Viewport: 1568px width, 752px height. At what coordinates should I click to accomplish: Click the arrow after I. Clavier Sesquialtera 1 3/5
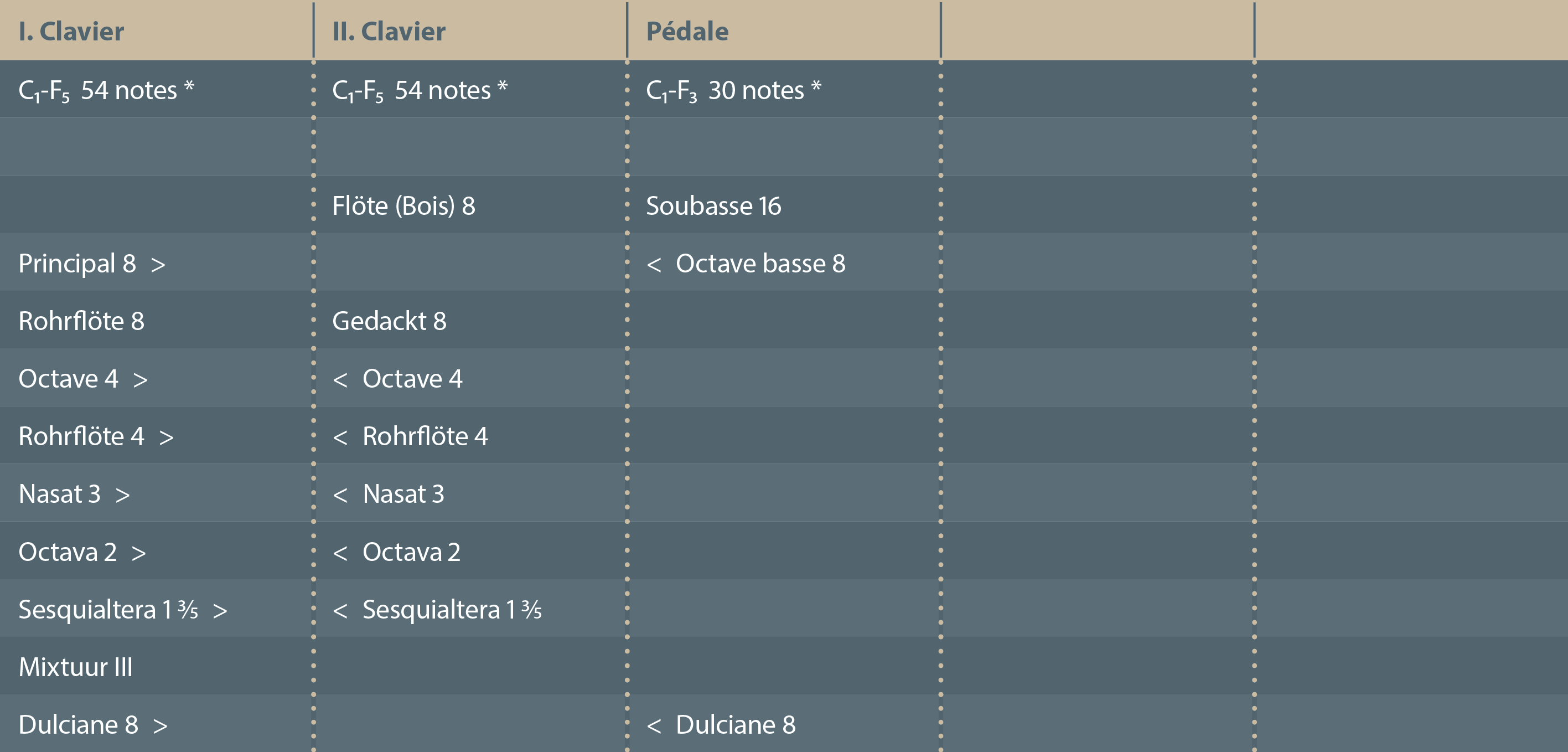[220, 611]
